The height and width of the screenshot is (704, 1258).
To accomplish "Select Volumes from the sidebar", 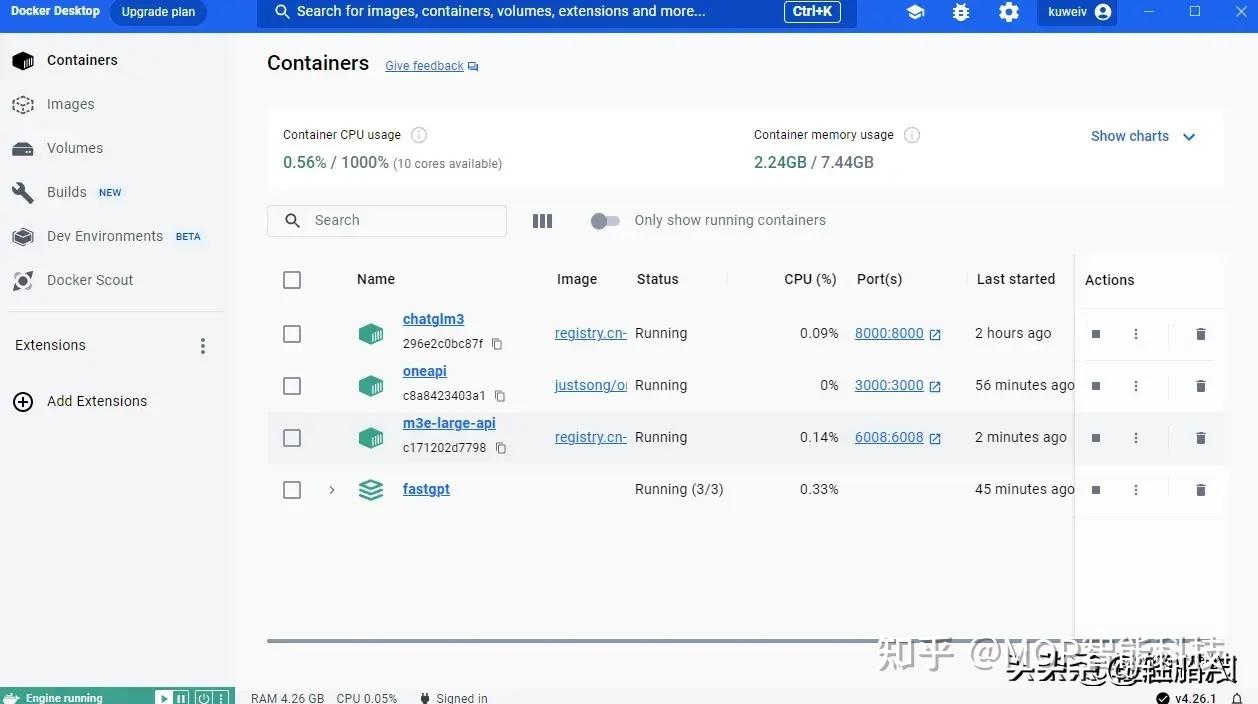I will (x=74, y=148).
